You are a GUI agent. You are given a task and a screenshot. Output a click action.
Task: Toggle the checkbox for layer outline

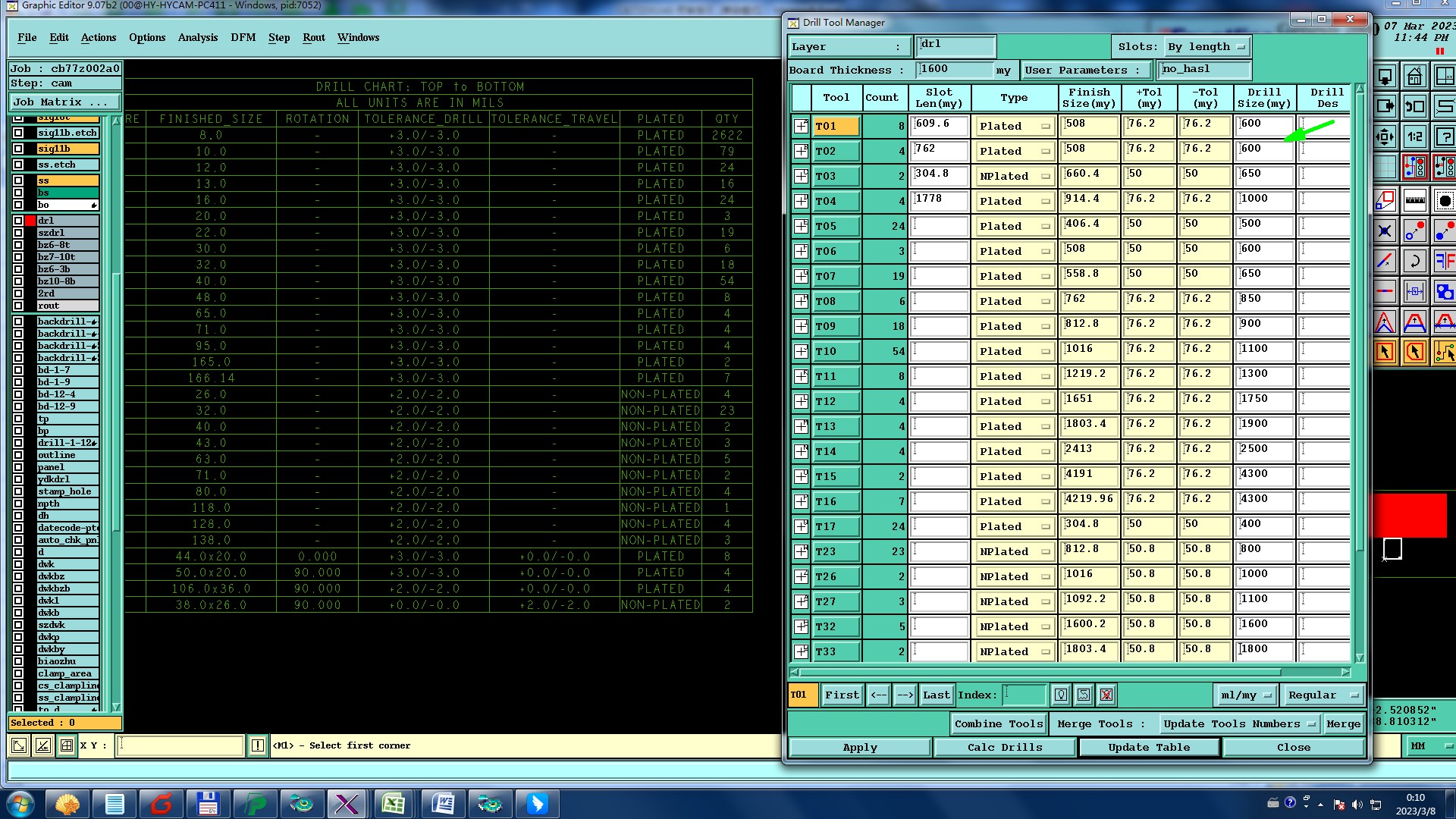(x=18, y=455)
